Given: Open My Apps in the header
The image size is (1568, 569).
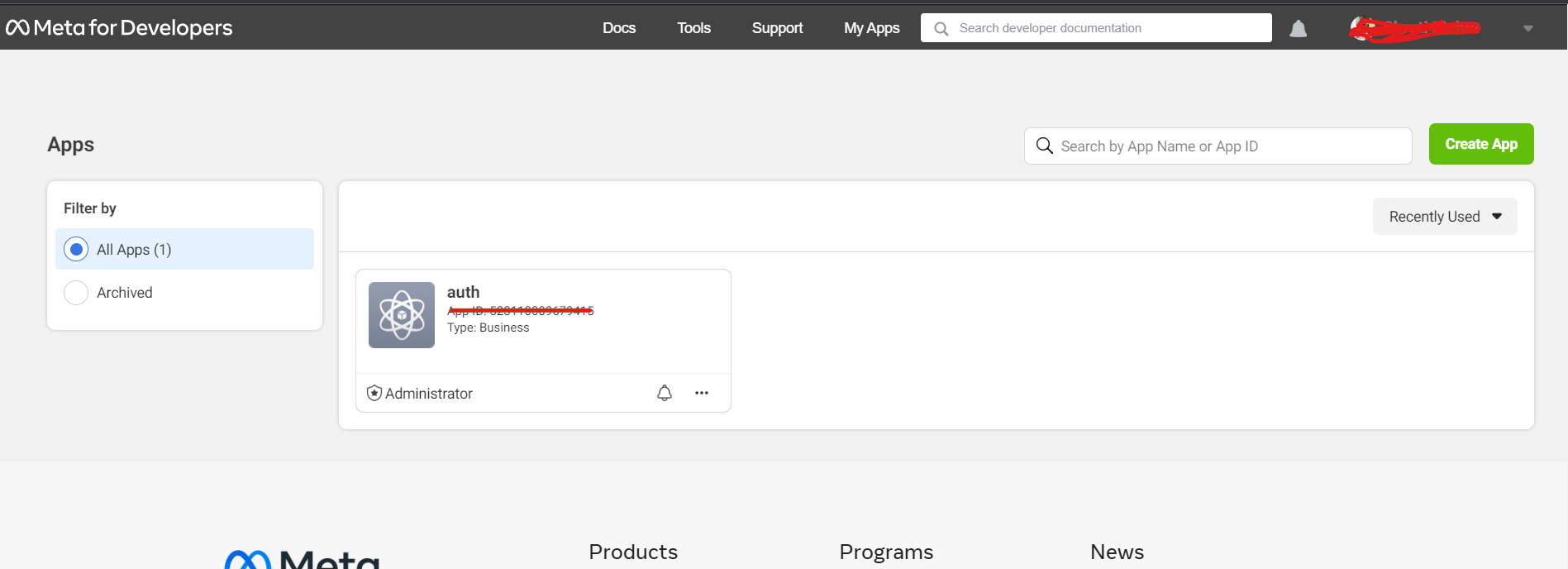Looking at the screenshot, I should pos(871,28).
